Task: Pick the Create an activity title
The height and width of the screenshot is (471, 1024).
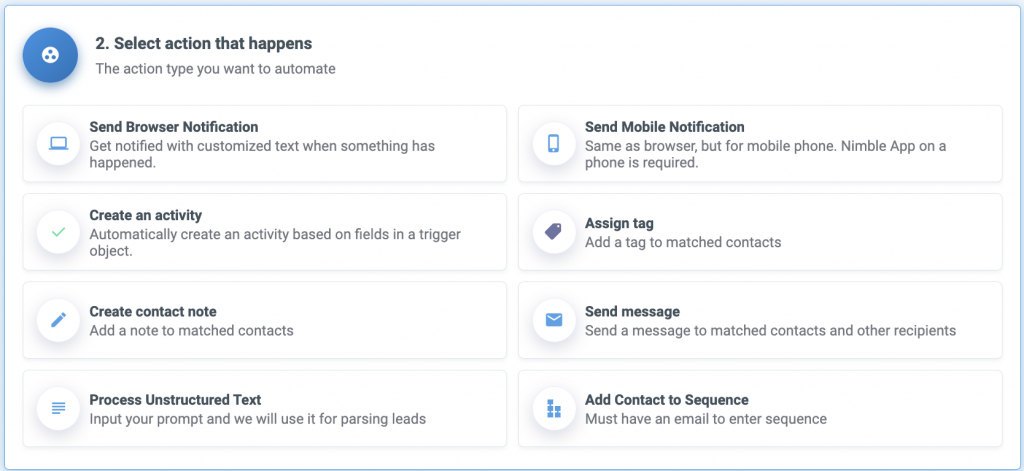Action: (146, 215)
